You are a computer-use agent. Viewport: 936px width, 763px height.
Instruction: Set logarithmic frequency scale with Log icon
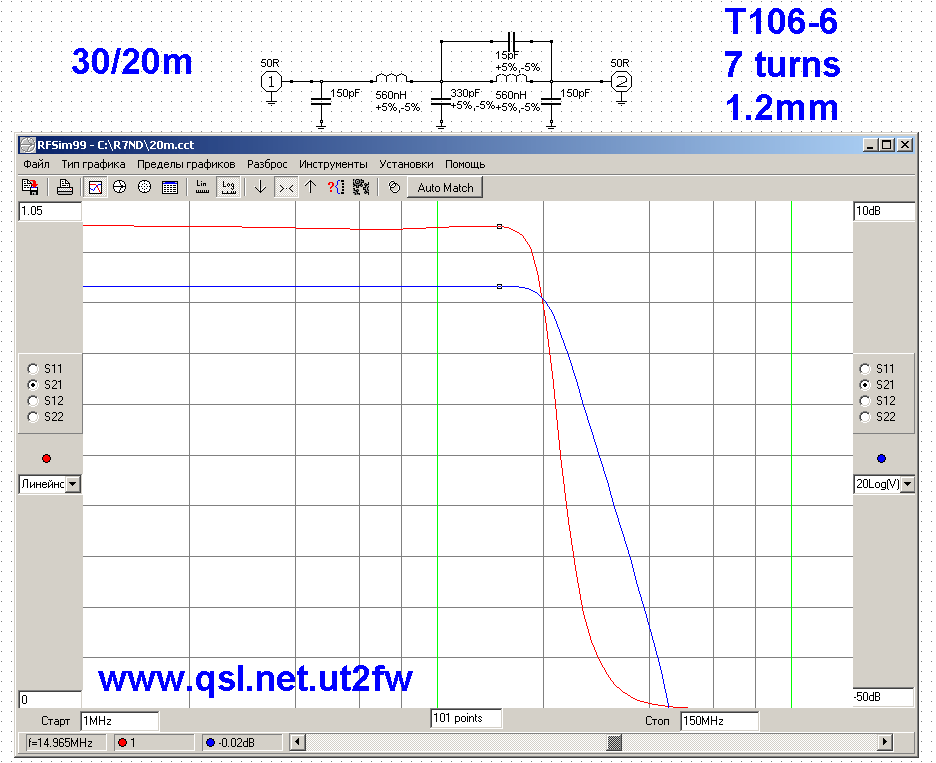point(228,187)
